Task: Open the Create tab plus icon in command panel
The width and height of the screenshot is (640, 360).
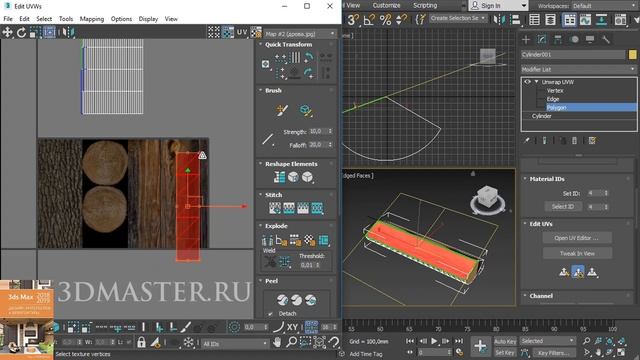Action: coord(526,39)
